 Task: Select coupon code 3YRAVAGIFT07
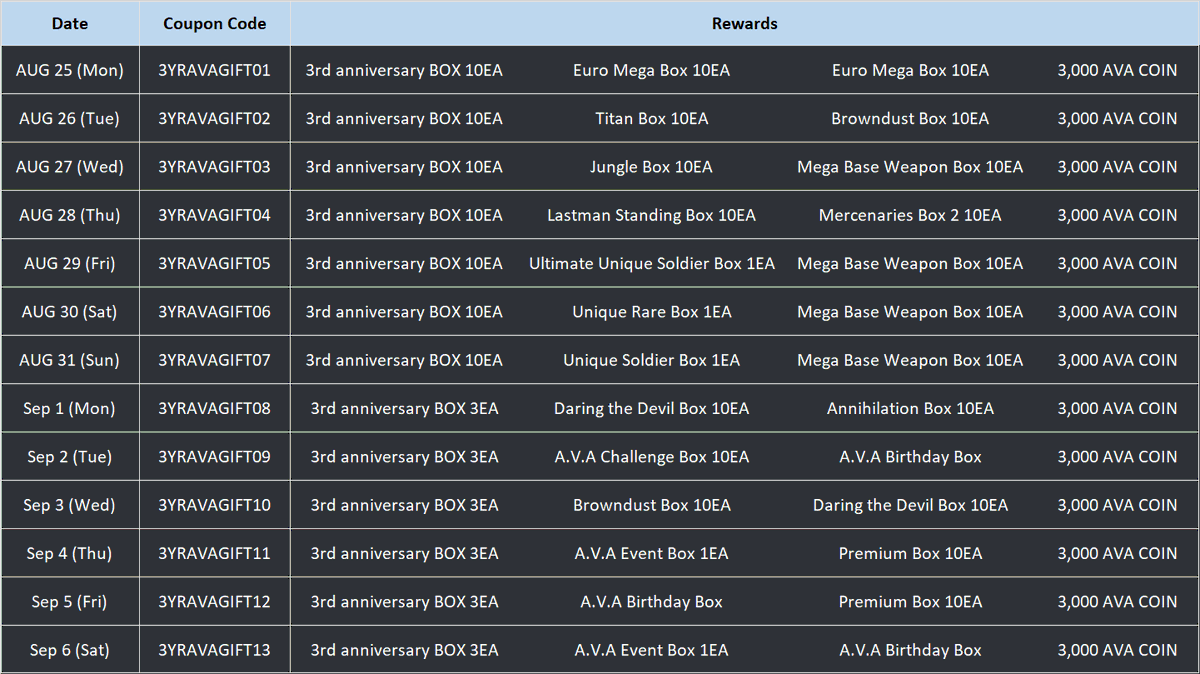[x=214, y=360]
